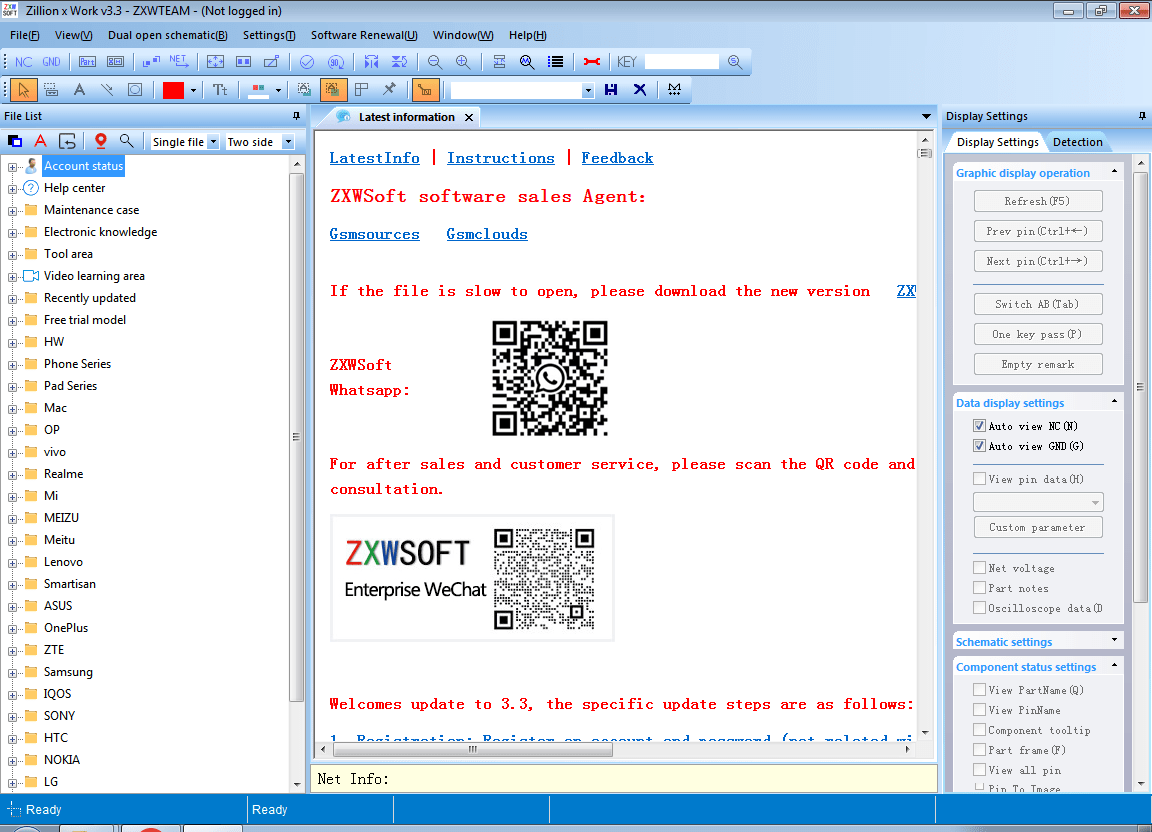This screenshot has height=832, width=1152.
Task: Open the Software Renewal menu
Action: 364,35
